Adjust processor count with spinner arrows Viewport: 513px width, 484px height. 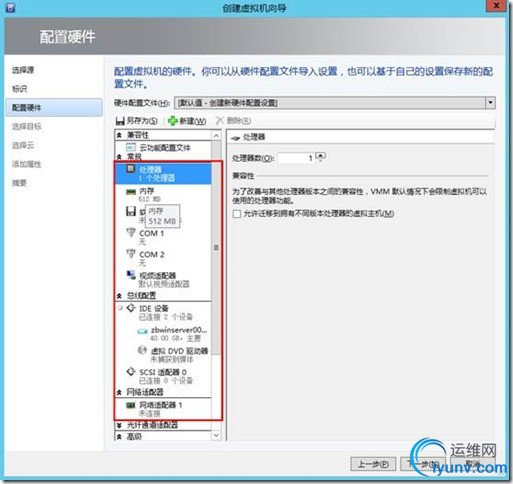click(x=321, y=157)
